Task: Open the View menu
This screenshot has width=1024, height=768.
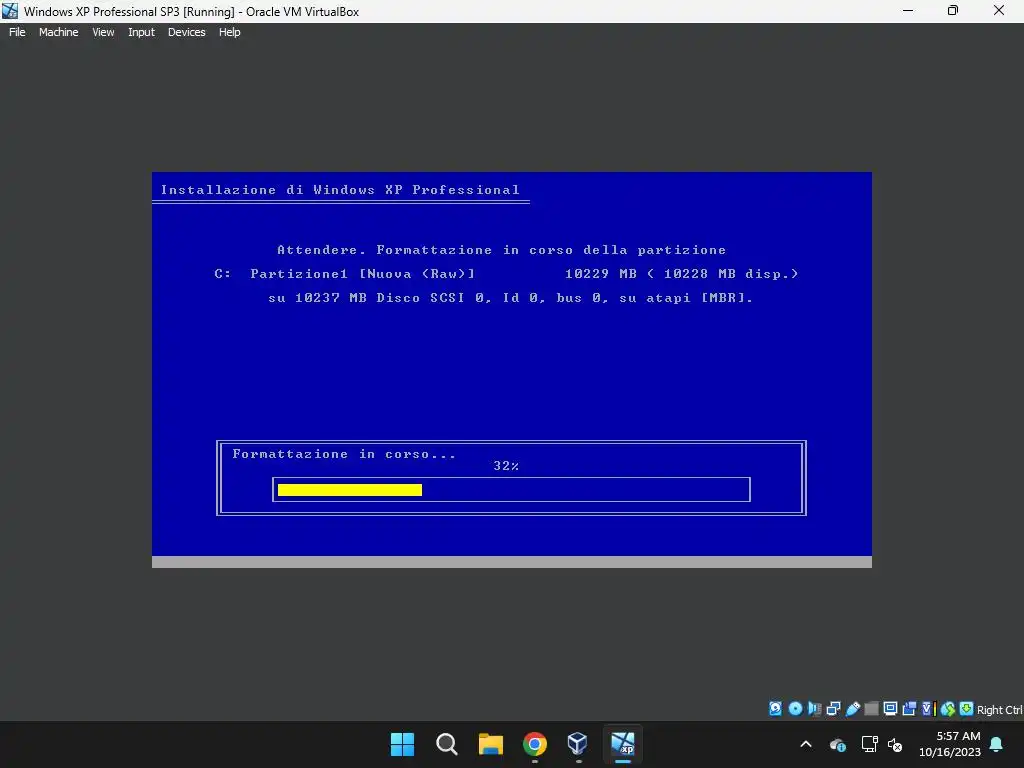Action: 103,32
